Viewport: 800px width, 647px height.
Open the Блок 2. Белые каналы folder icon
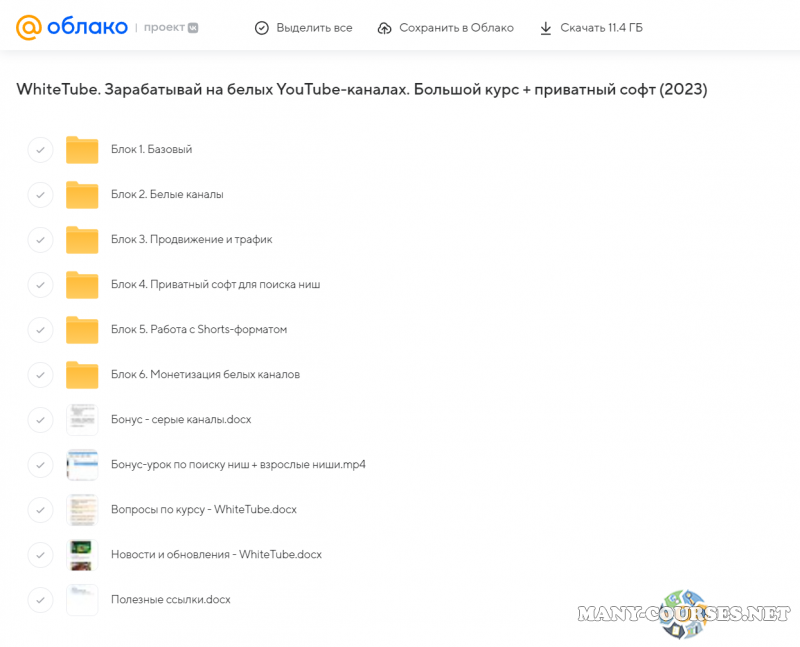tap(82, 195)
